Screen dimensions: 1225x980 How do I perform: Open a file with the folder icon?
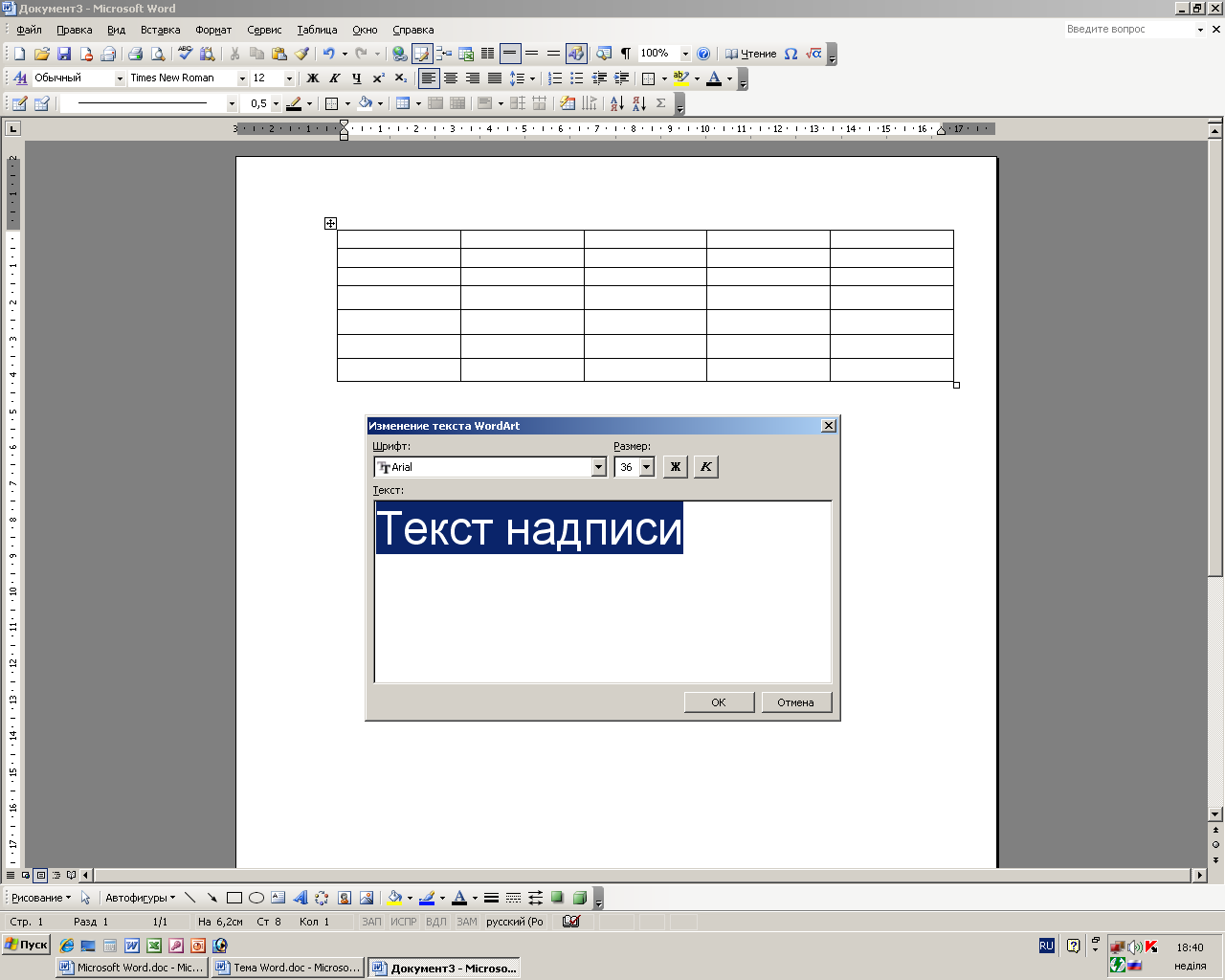point(41,54)
